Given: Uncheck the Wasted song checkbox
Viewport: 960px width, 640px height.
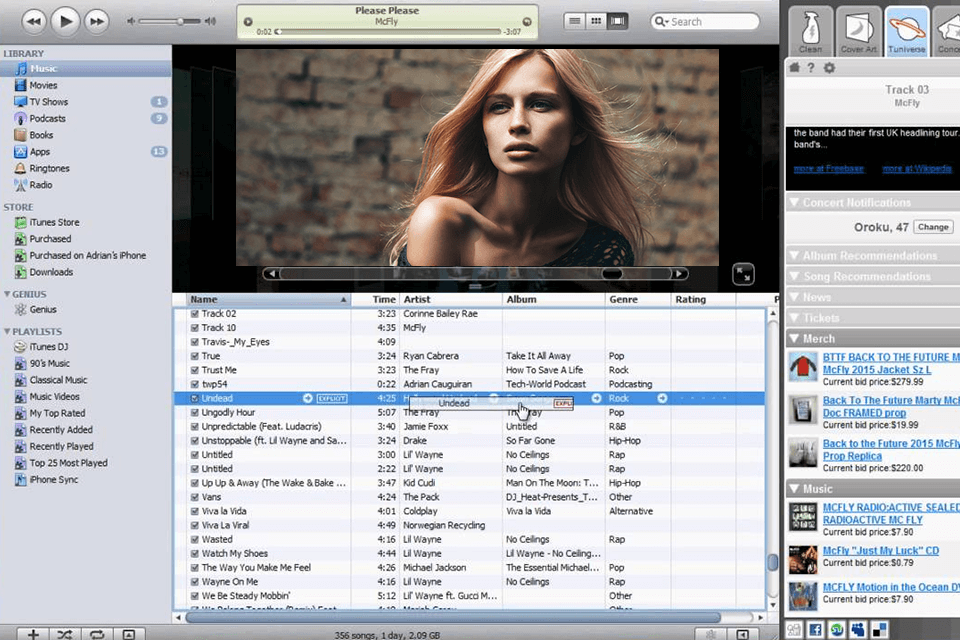Looking at the screenshot, I should 195,539.
